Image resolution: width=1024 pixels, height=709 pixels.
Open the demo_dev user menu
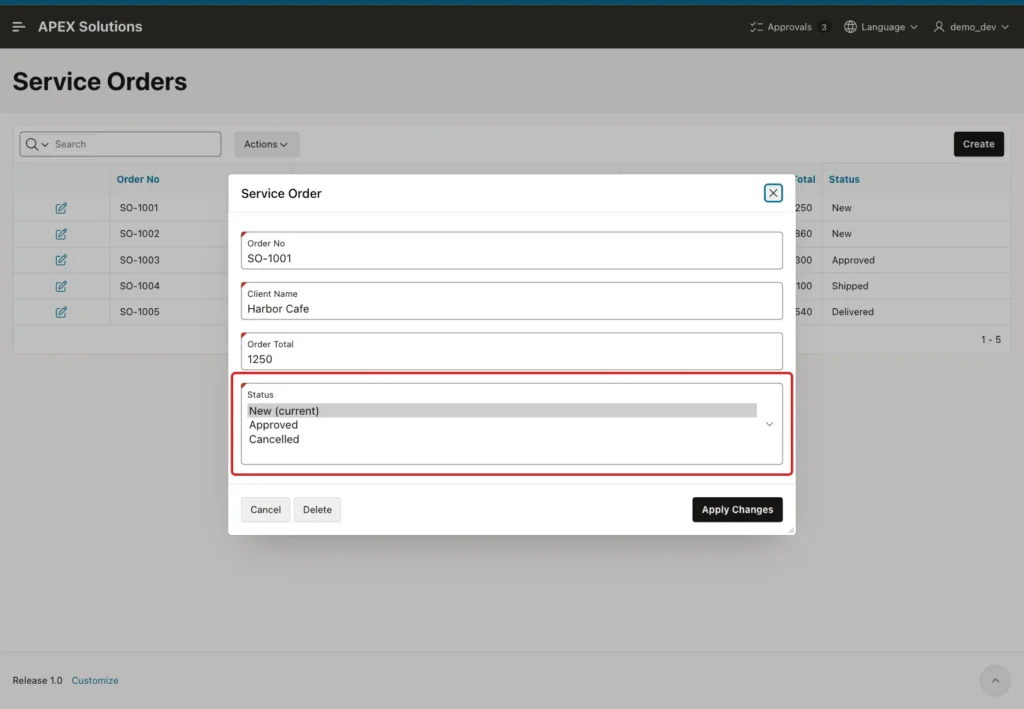(971, 27)
